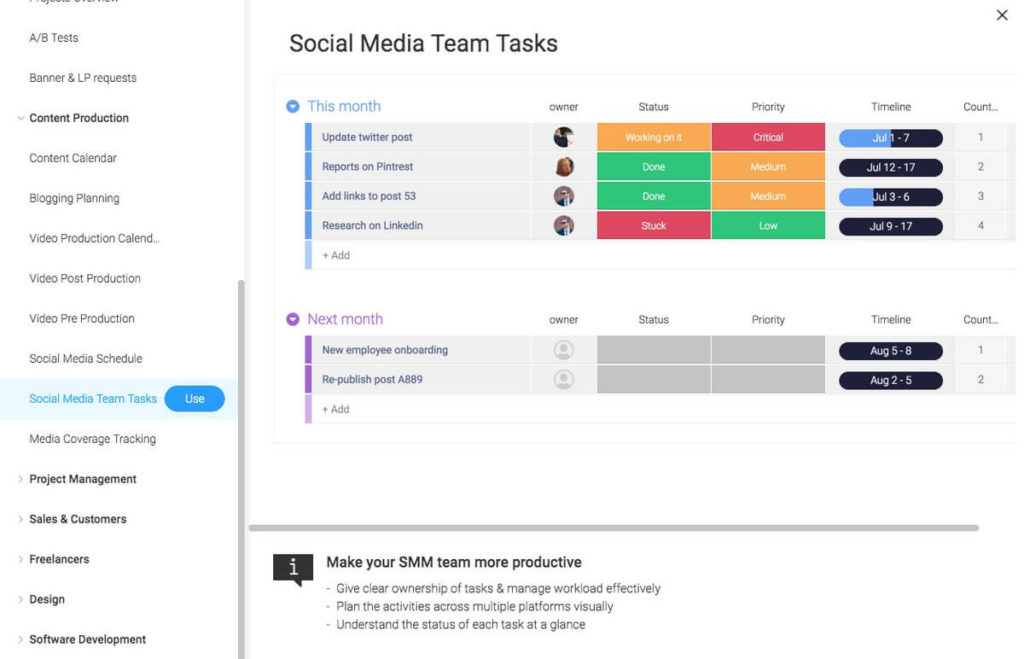
Task: Collapse the This month group
Action: click(291, 106)
